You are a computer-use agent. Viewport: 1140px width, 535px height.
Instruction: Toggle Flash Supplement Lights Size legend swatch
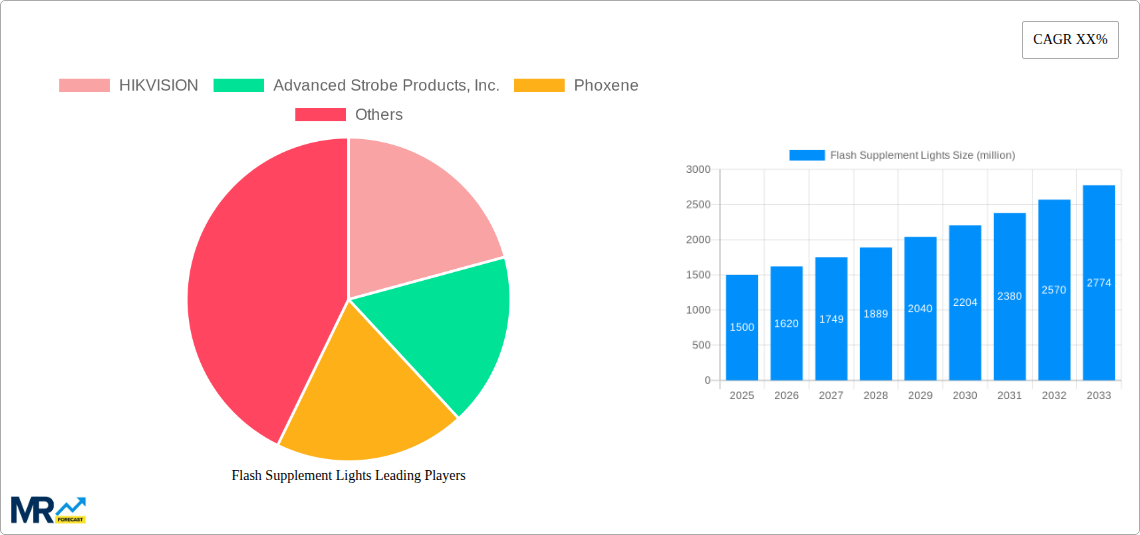807,155
